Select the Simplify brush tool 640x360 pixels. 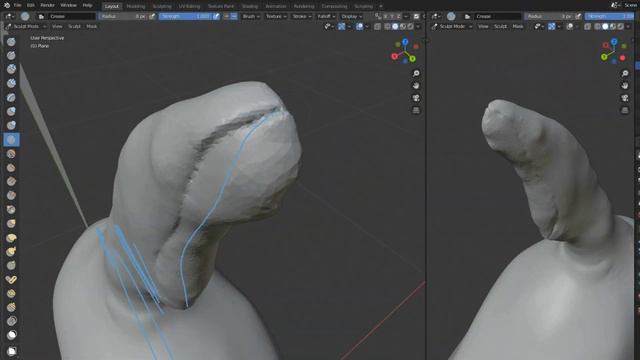tap(11, 321)
